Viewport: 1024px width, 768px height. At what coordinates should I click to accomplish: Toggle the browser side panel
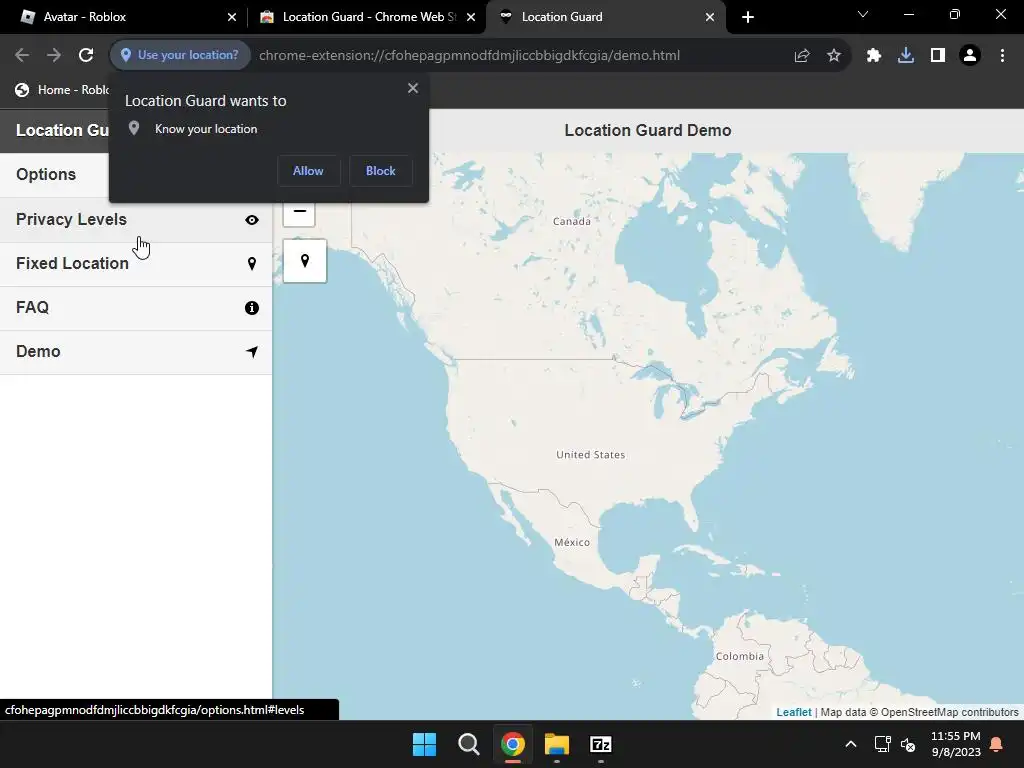938,56
